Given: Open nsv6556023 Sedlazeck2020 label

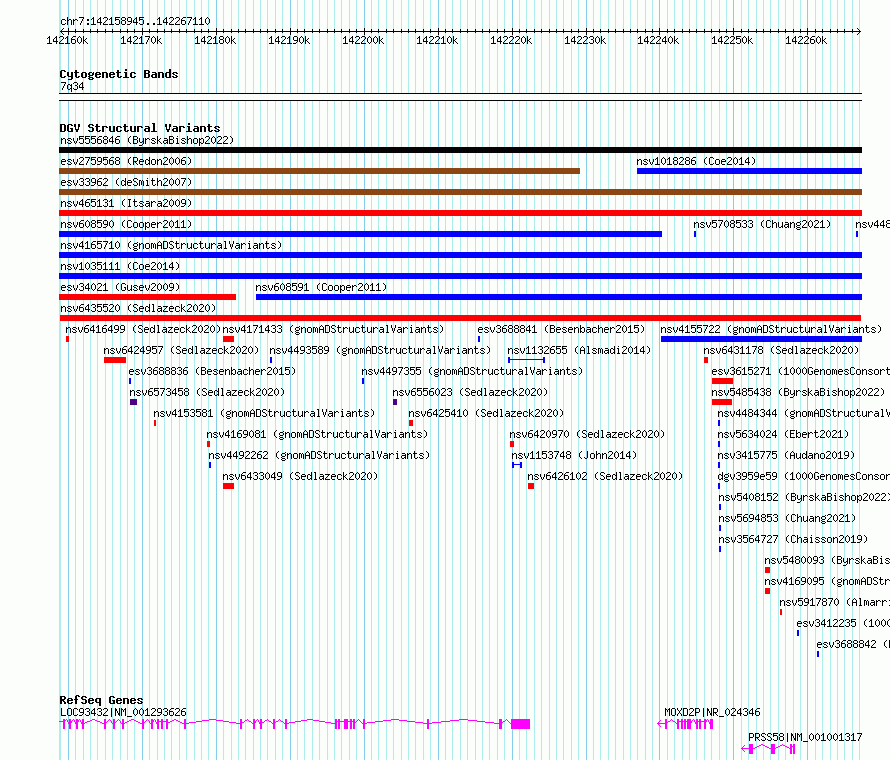Looking at the screenshot, I should [470, 392].
